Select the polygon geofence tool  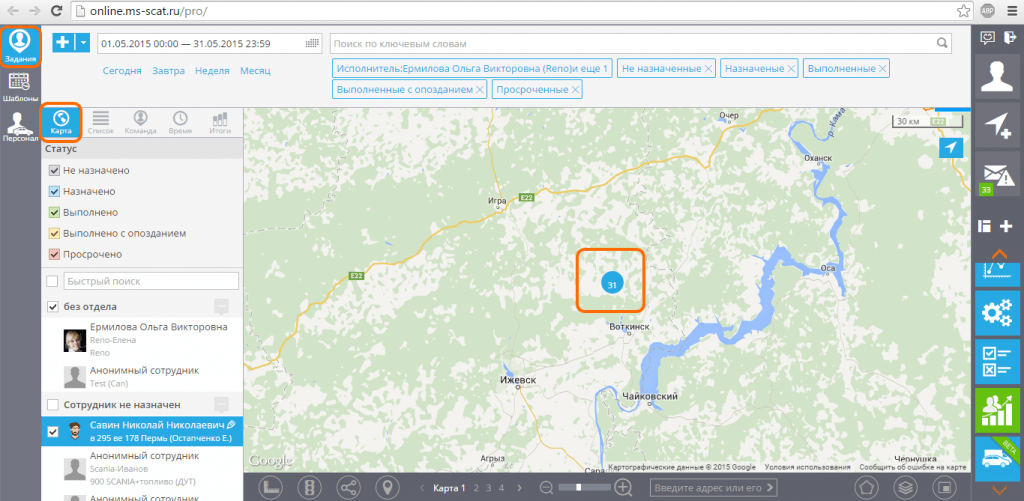(867, 487)
